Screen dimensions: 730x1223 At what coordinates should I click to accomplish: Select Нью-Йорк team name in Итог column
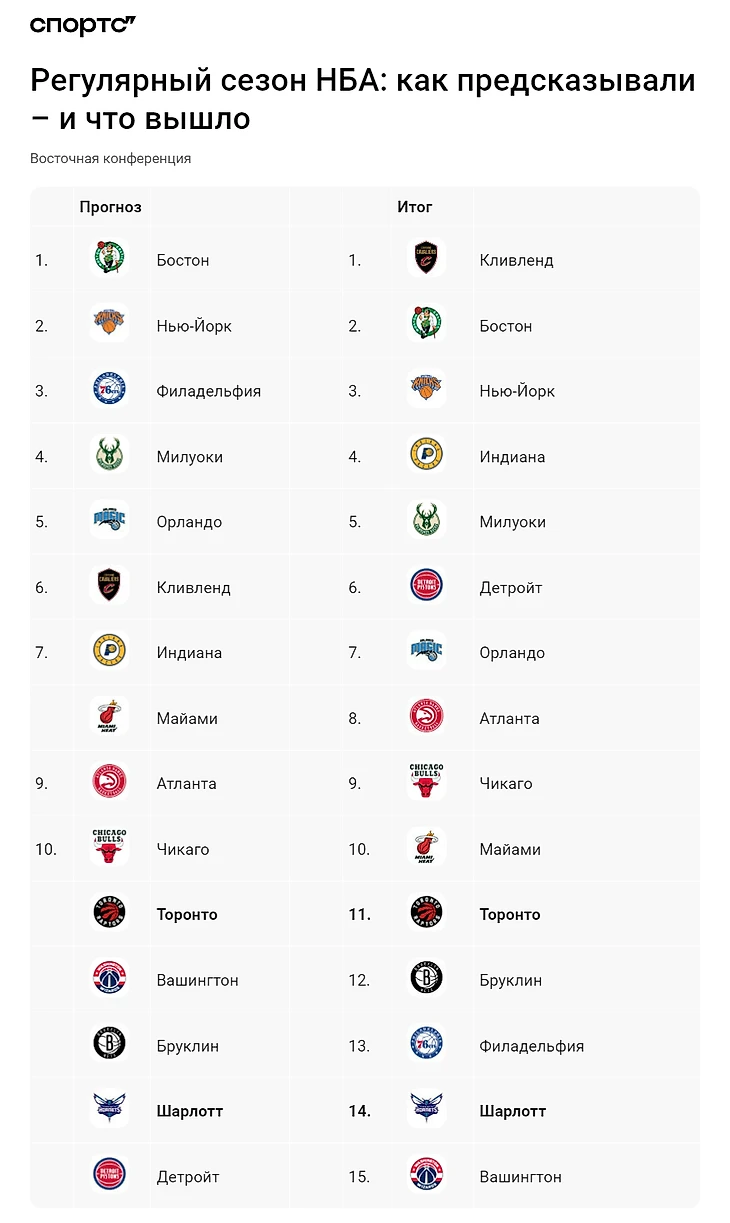[517, 391]
